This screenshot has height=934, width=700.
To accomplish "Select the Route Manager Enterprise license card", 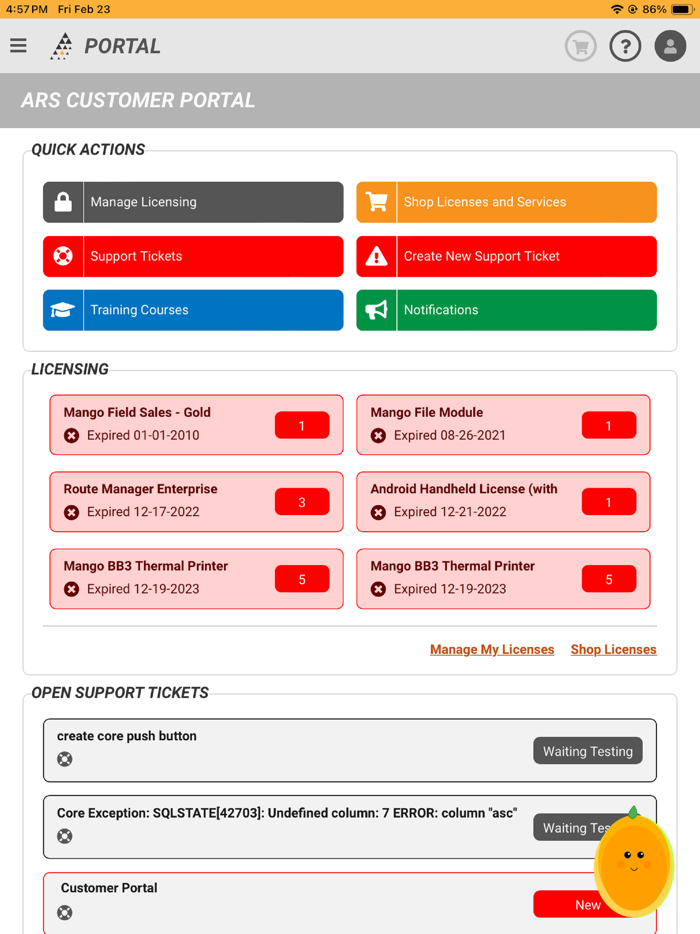I will point(196,502).
